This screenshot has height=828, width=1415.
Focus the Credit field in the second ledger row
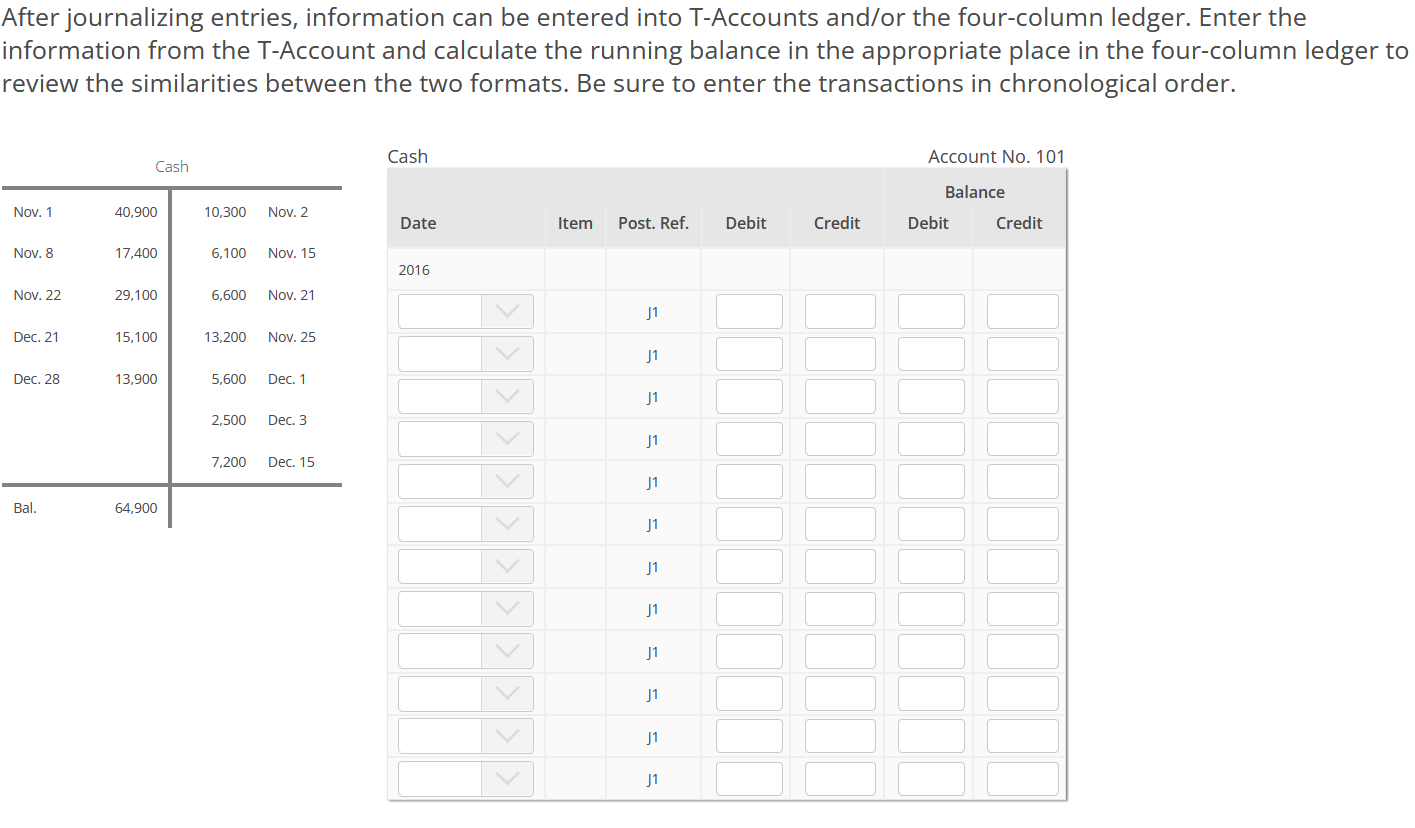tap(840, 354)
